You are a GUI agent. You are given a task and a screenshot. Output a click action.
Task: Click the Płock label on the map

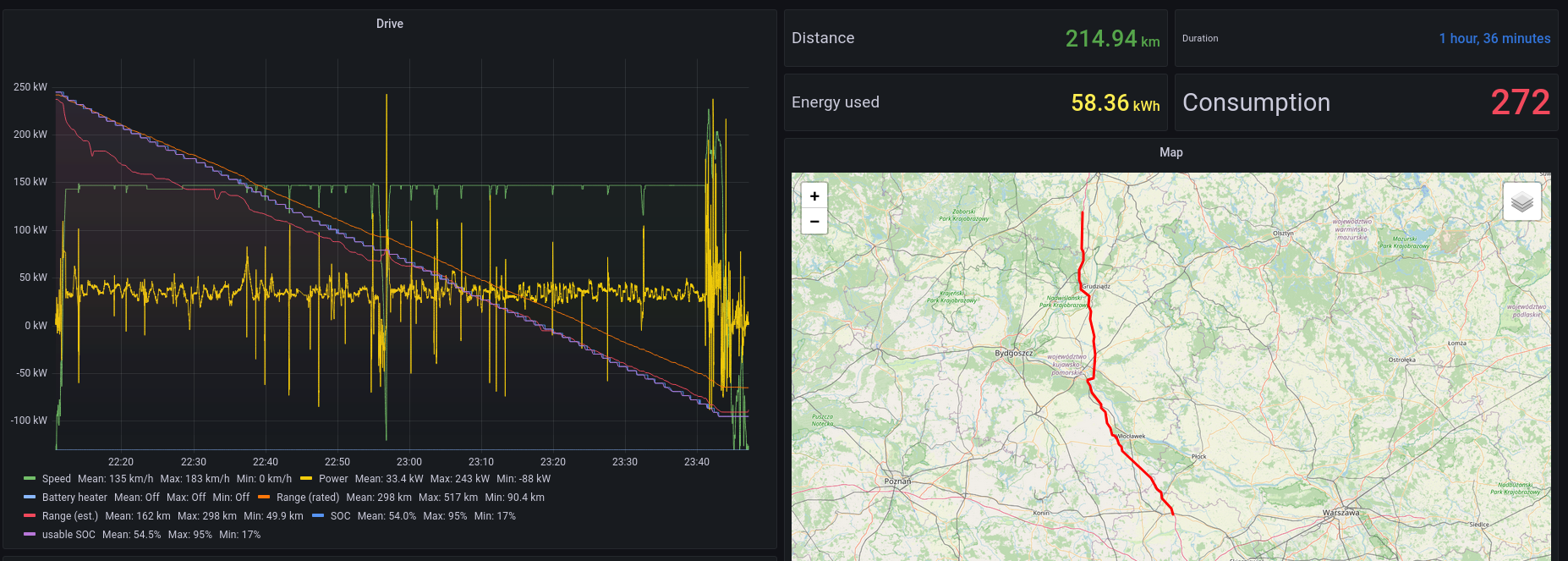1199,456
